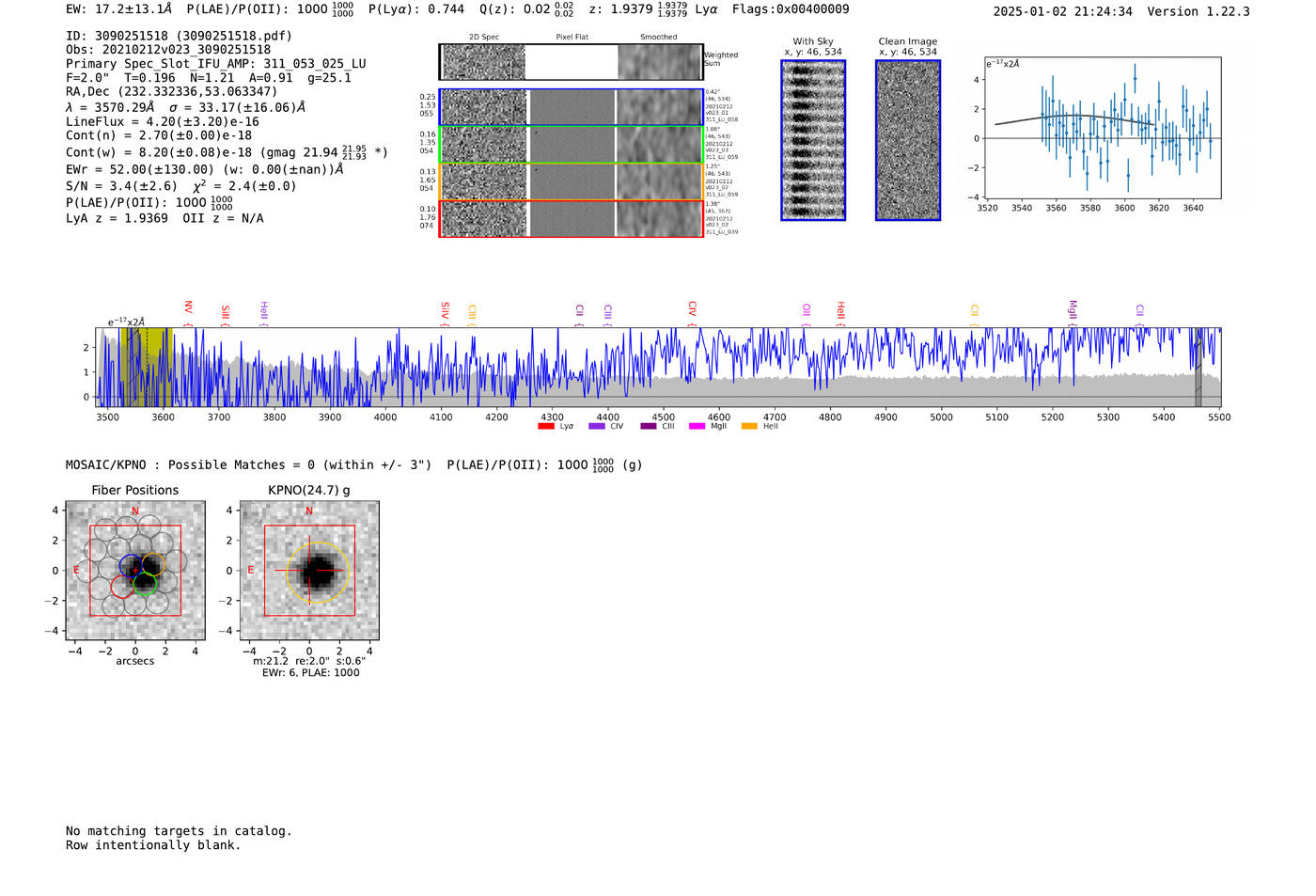Select the NV line marker above spectrum

(189, 313)
